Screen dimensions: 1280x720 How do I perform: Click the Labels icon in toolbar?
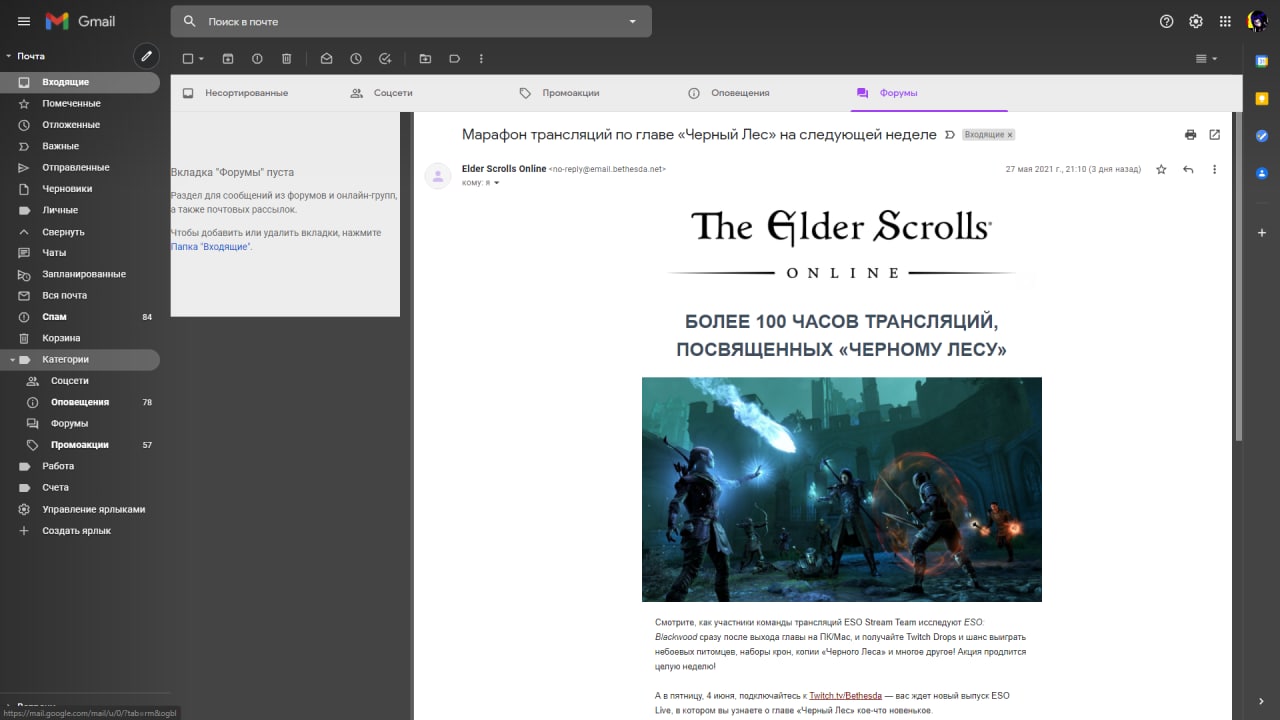pos(454,59)
